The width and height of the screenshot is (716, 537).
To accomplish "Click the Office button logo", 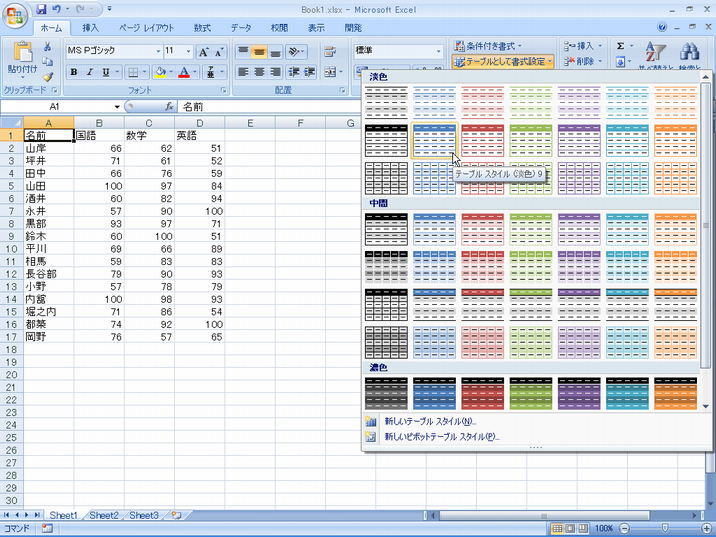I will pos(17,16).
